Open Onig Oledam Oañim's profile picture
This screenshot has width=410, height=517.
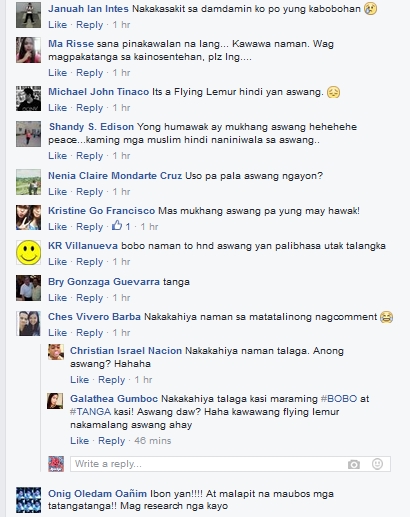(29, 500)
